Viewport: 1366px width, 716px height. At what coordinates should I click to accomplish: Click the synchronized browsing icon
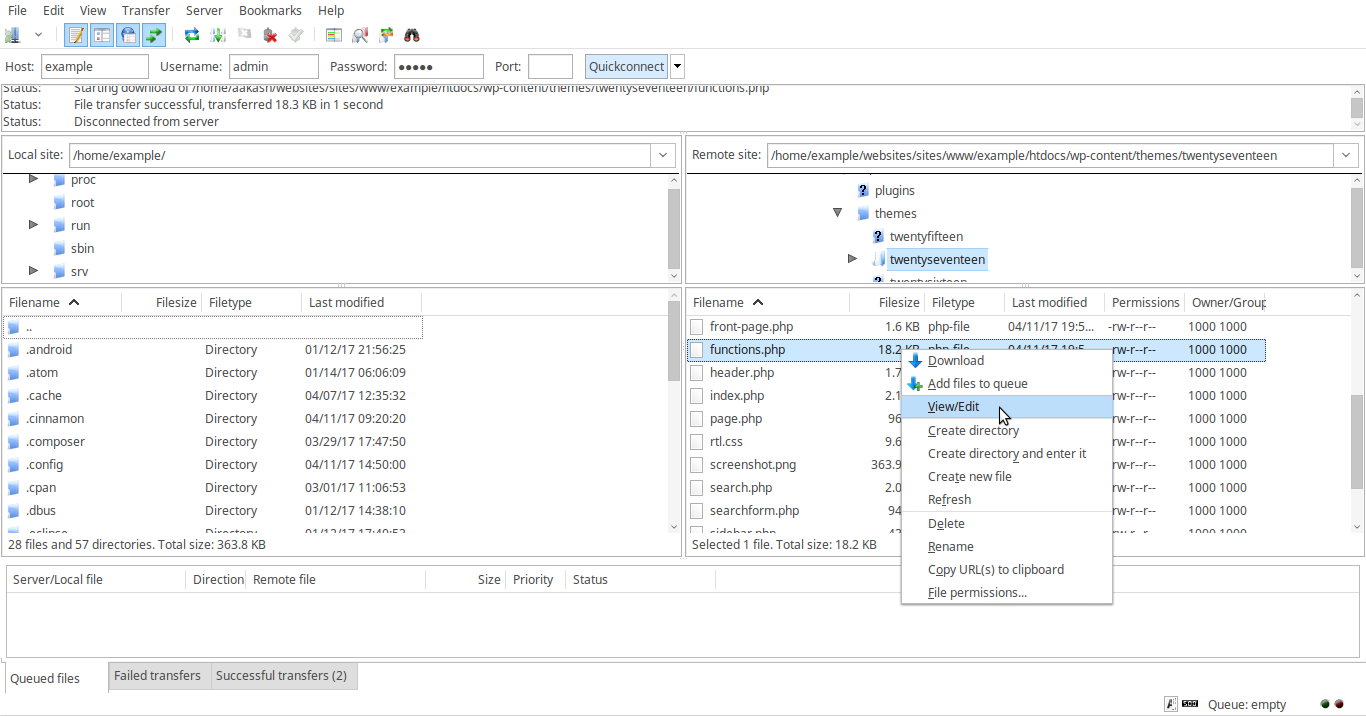click(x=386, y=35)
